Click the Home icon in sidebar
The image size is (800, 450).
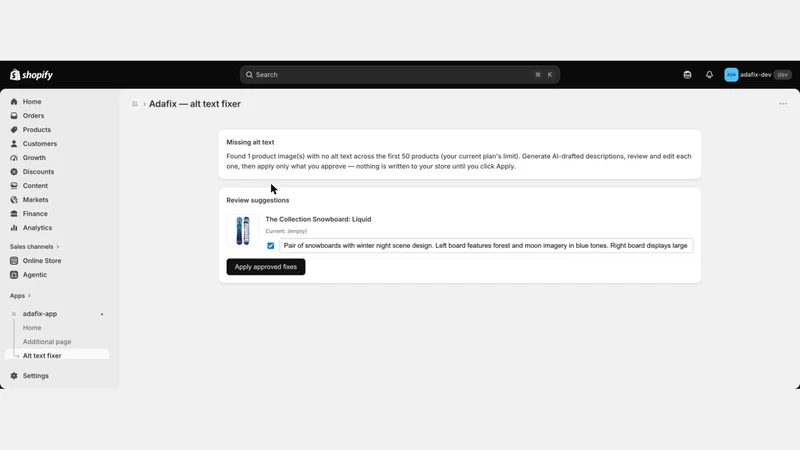click(x=14, y=102)
